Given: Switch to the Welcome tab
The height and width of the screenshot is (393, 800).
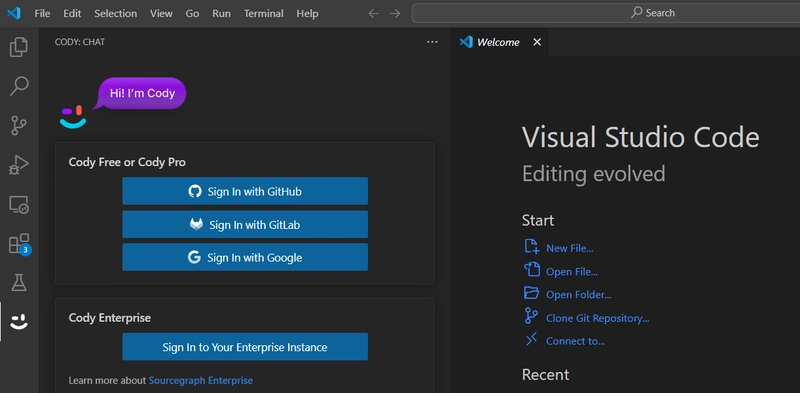Looking at the screenshot, I should click(x=498, y=42).
